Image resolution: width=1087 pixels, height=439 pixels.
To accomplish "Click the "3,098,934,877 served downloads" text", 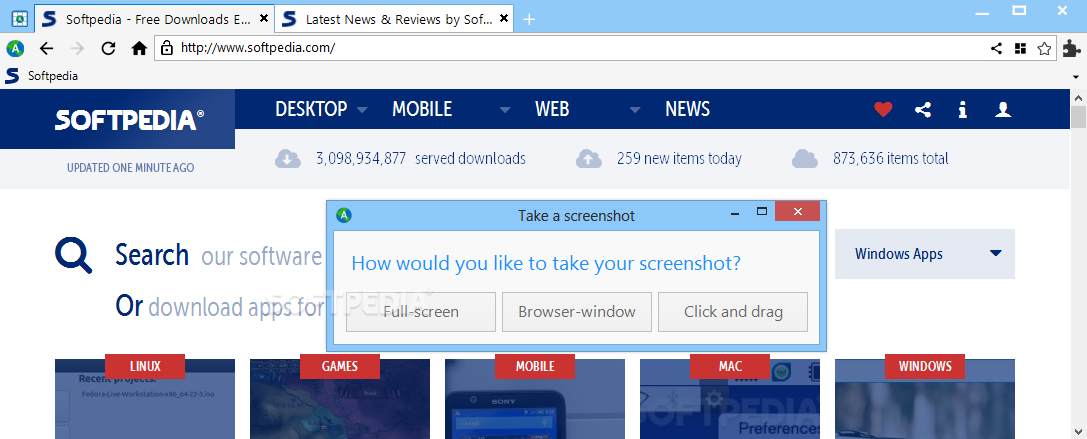I will tap(420, 159).
